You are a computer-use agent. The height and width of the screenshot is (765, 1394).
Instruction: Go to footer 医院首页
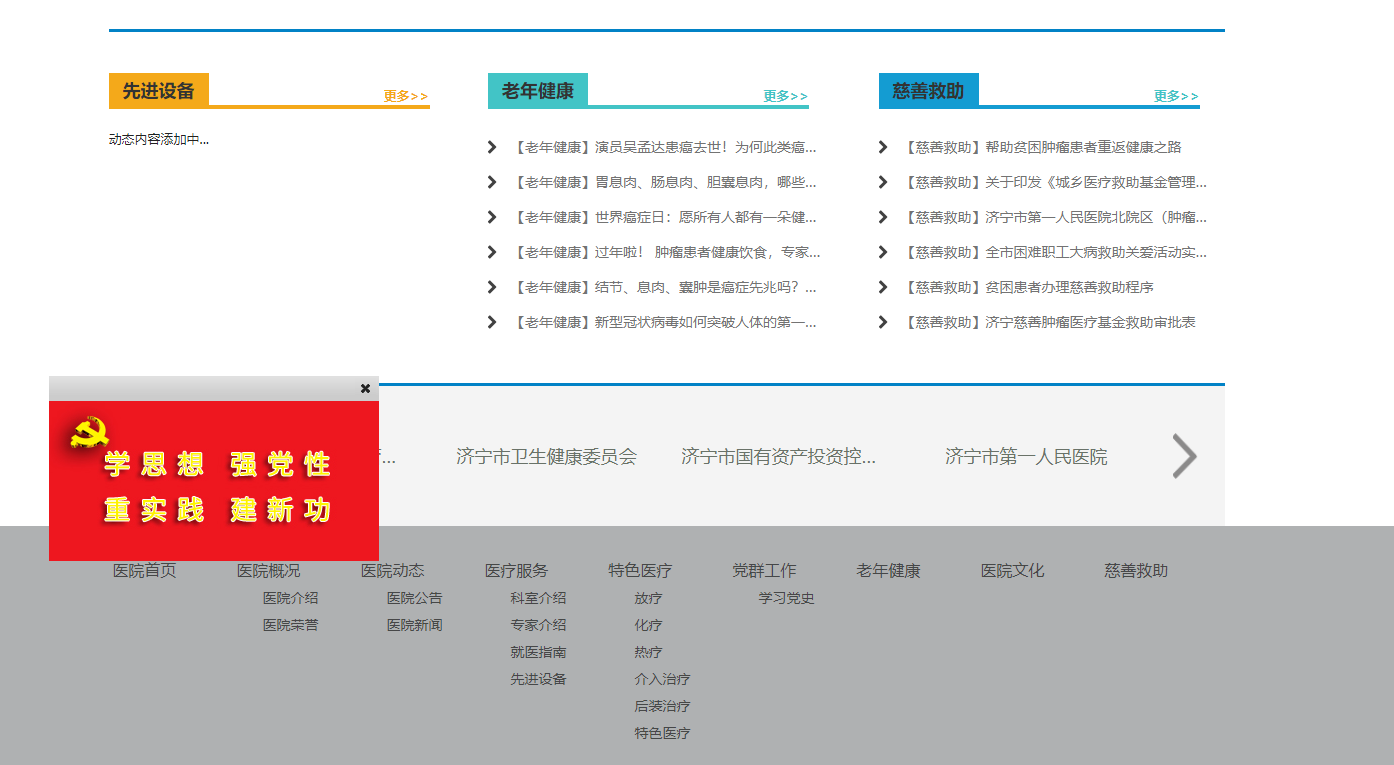coord(145,571)
